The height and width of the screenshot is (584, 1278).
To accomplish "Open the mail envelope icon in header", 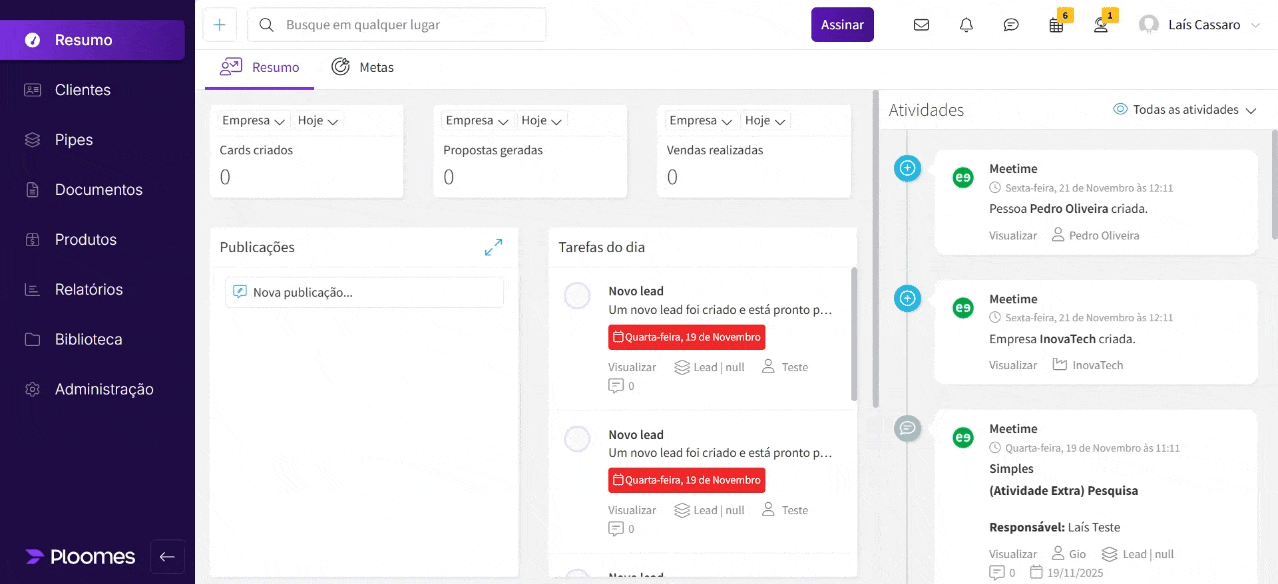I will (x=921, y=25).
